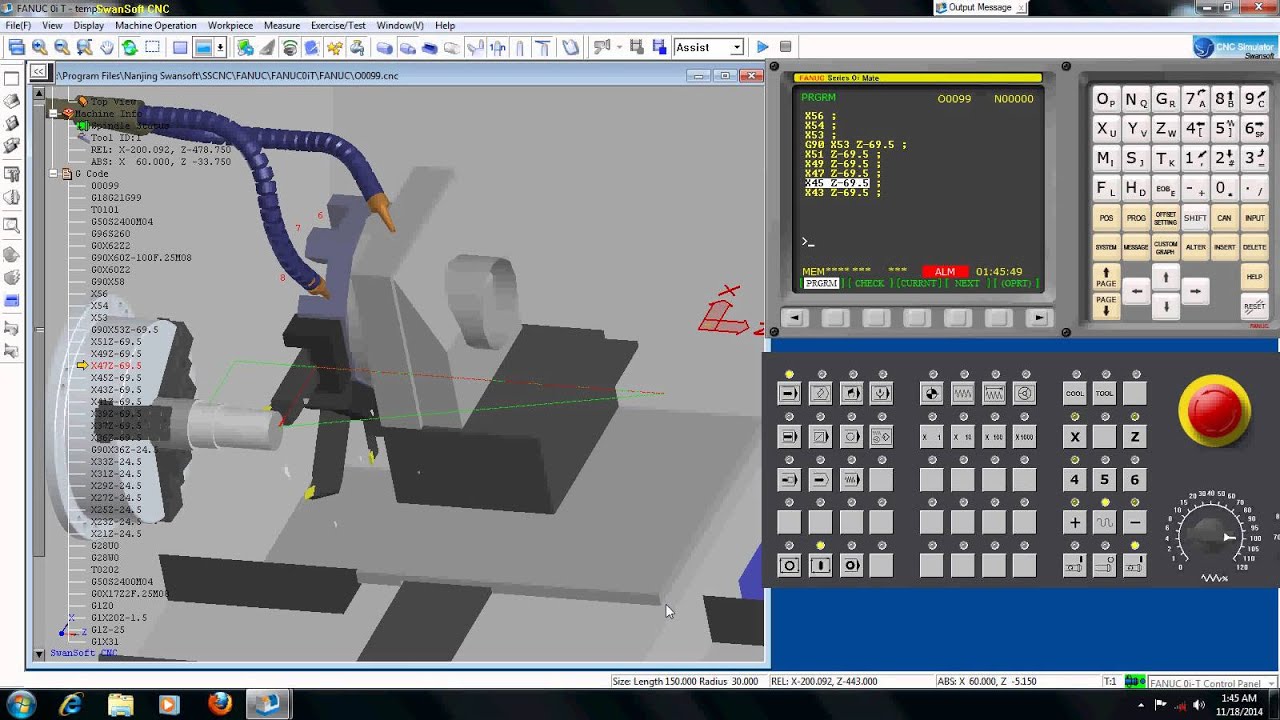The width and height of the screenshot is (1280, 720).
Task: Select the X 10 increment key
Action: pyautogui.click(x=963, y=437)
